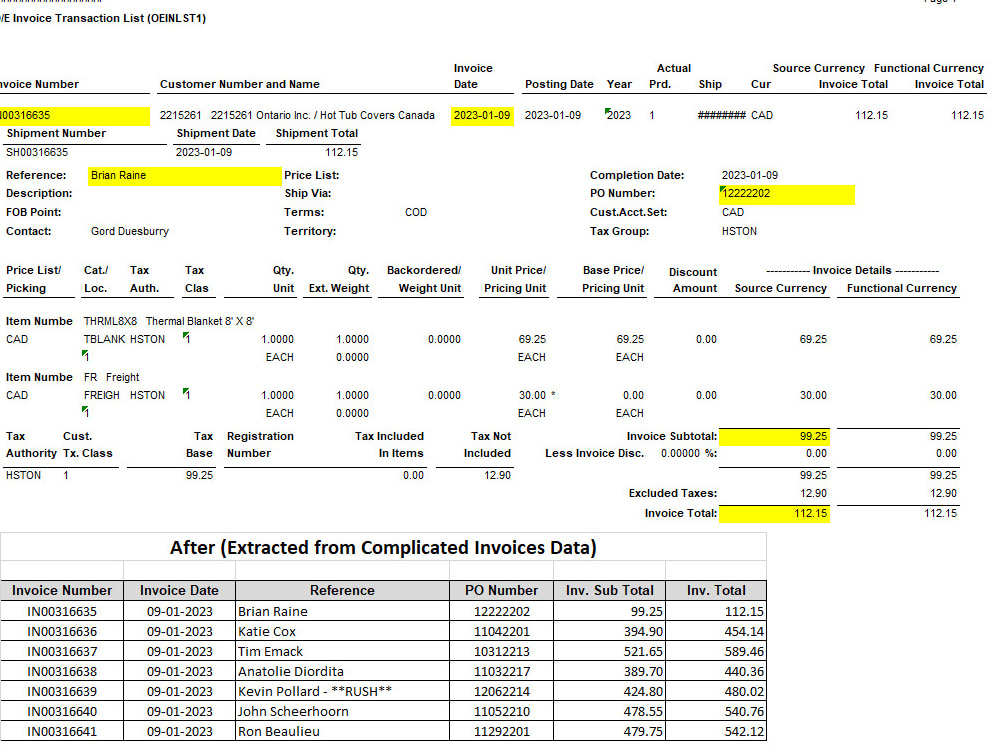1000x750 pixels.
Task: Click the Tax Not Included value 12.90
Action: (x=497, y=475)
